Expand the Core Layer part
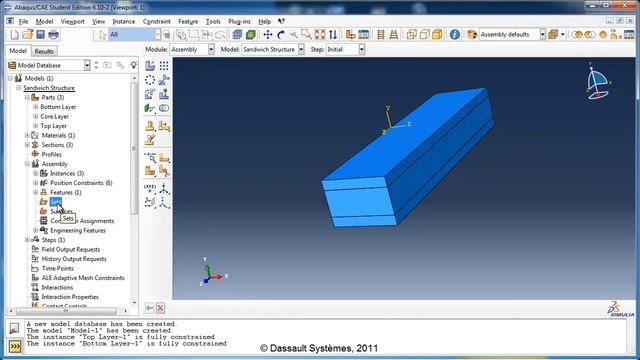 coord(36,116)
